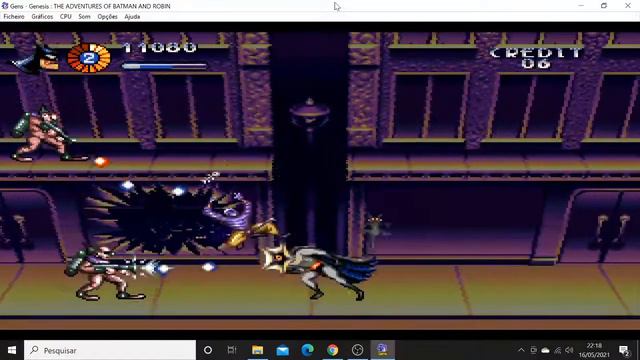Click the orange fireball projectile

[101, 162]
